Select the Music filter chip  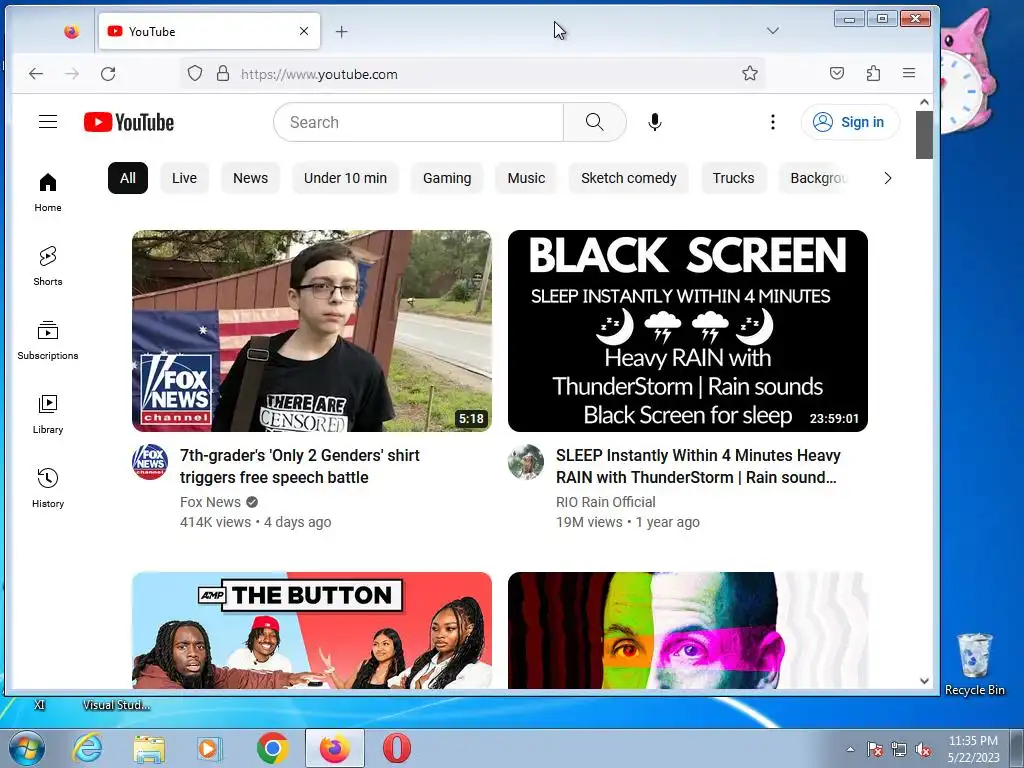click(x=526, y=178)
